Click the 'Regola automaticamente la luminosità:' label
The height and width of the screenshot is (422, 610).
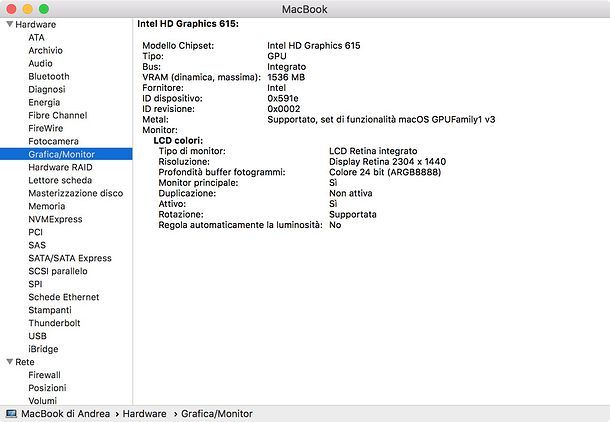(x=240, y=225)
